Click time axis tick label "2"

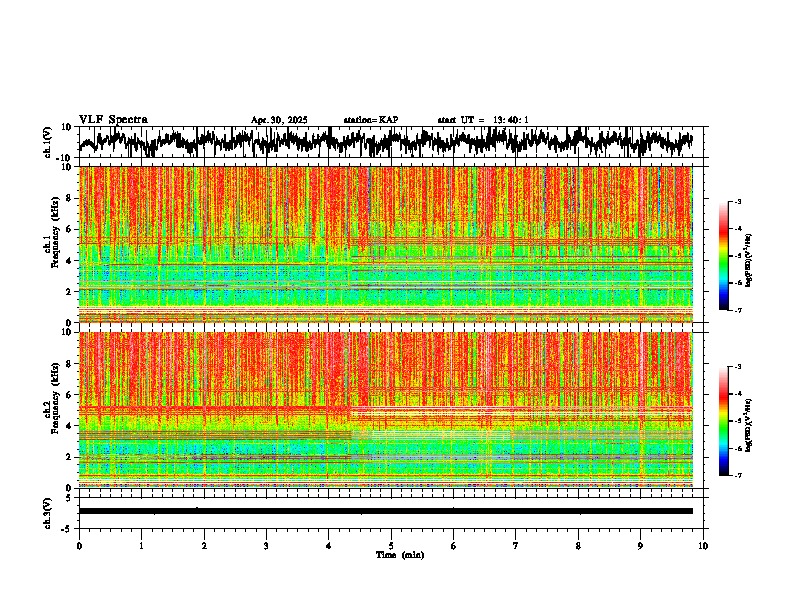204,546
